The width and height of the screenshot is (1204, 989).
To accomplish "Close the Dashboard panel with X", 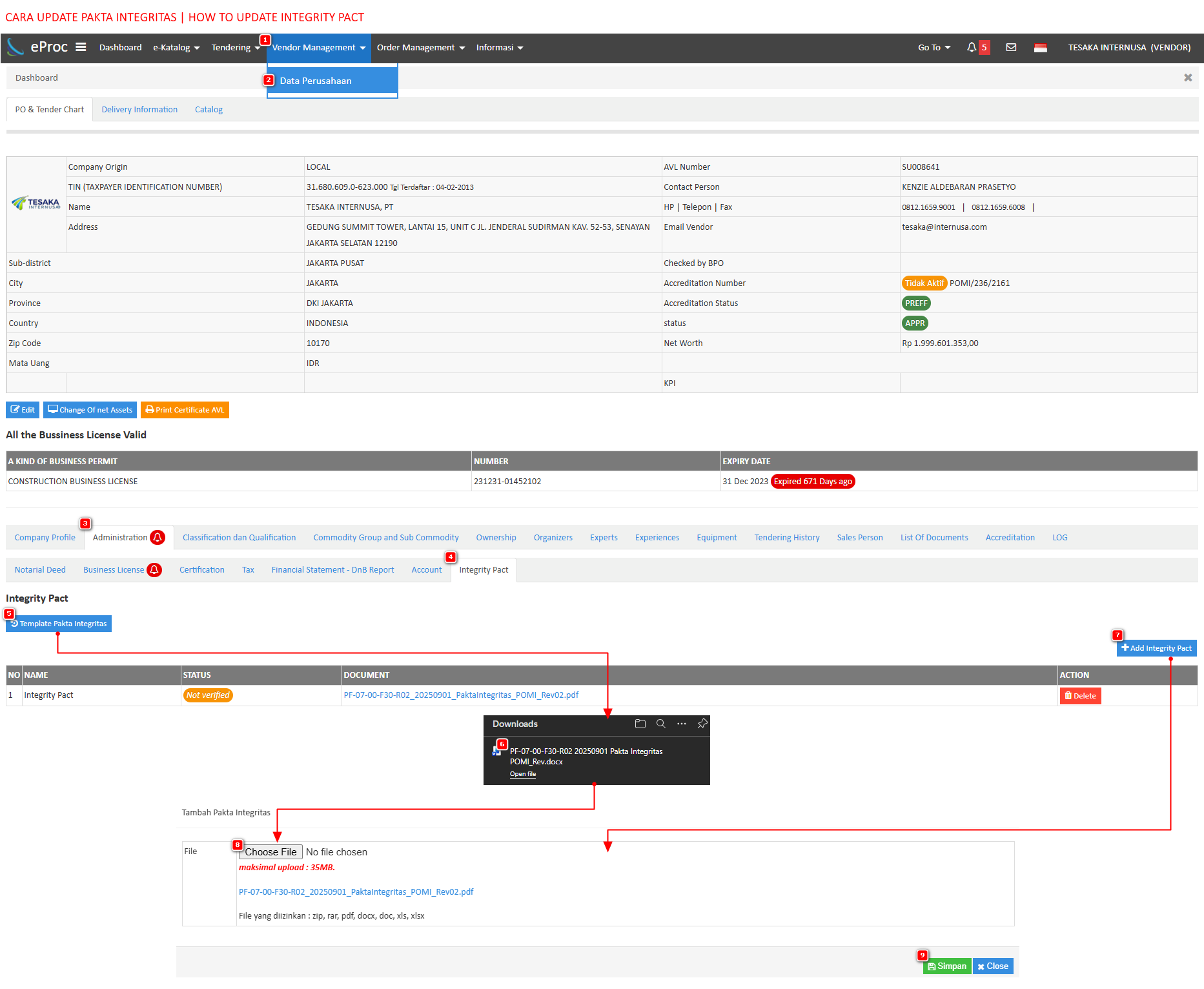I will (x=1187, y=77).
